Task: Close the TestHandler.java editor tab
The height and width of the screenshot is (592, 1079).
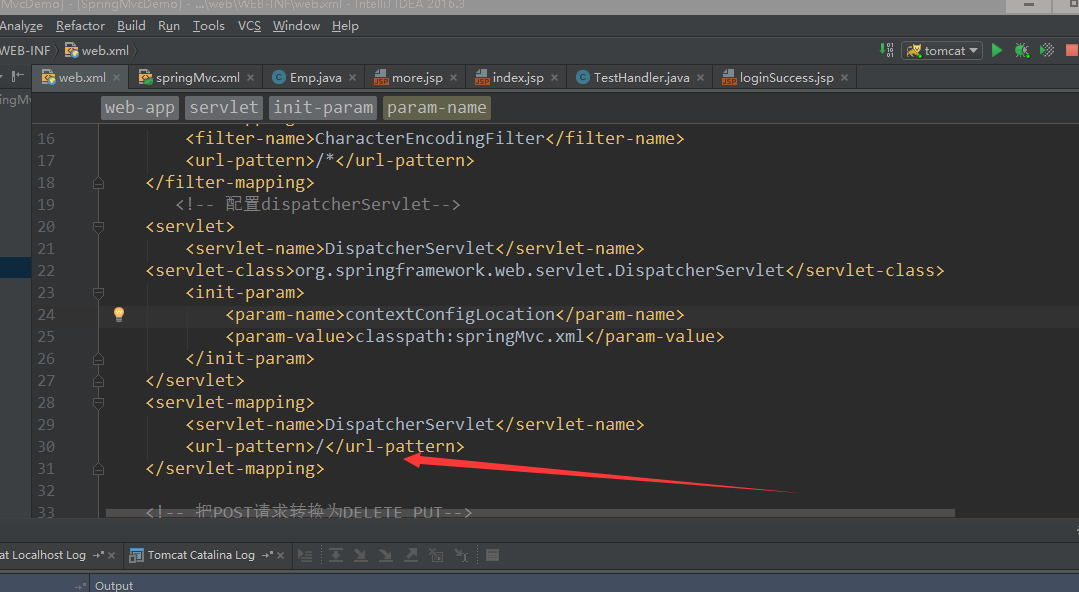Action: (x=701, y=78)
